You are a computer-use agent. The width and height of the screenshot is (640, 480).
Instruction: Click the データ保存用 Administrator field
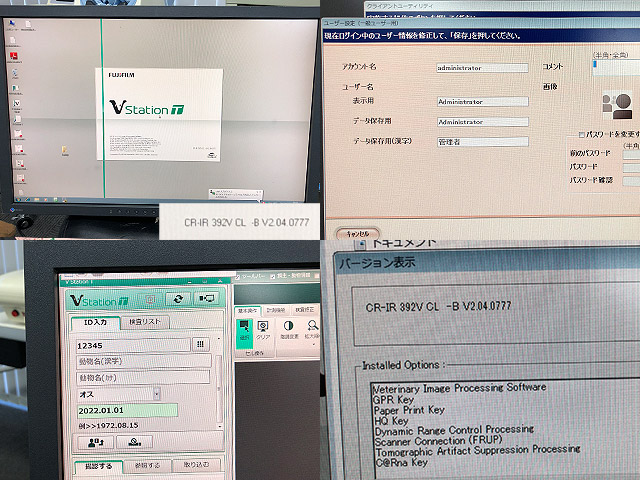(x=482, y=122)
